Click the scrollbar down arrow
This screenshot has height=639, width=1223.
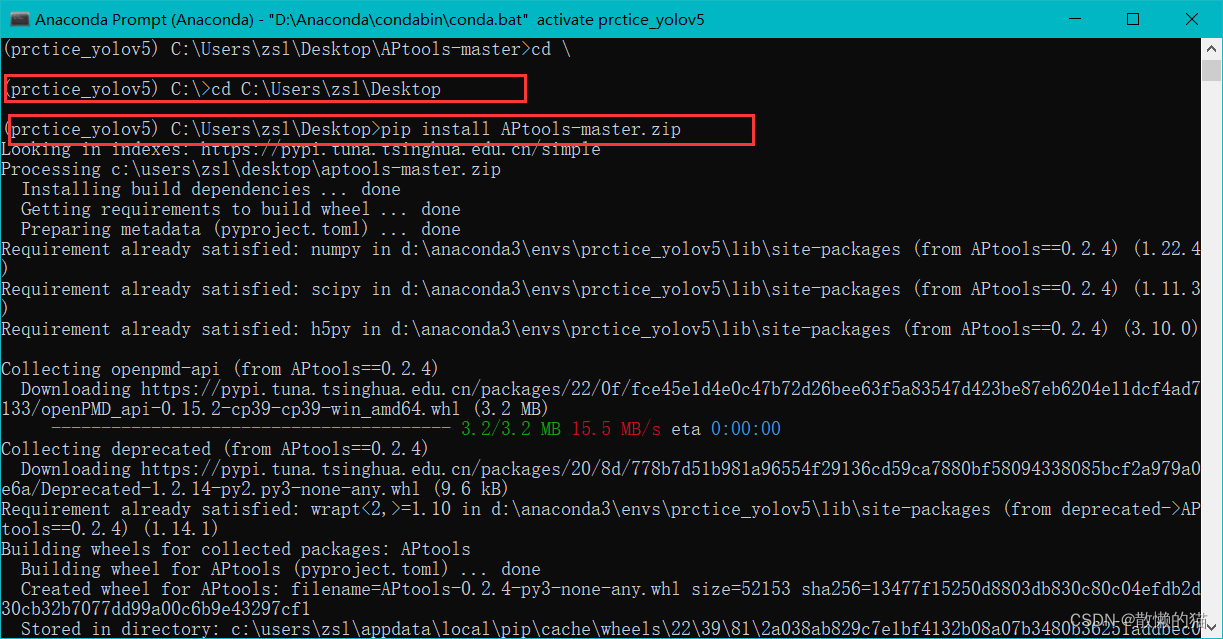tap(1210, 628)
